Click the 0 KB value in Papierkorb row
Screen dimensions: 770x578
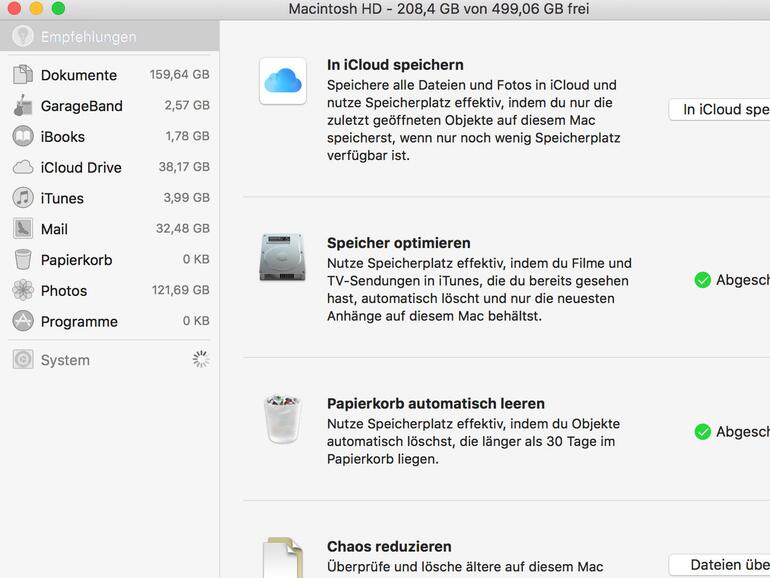pyautogui.click(x=196, y=259)
